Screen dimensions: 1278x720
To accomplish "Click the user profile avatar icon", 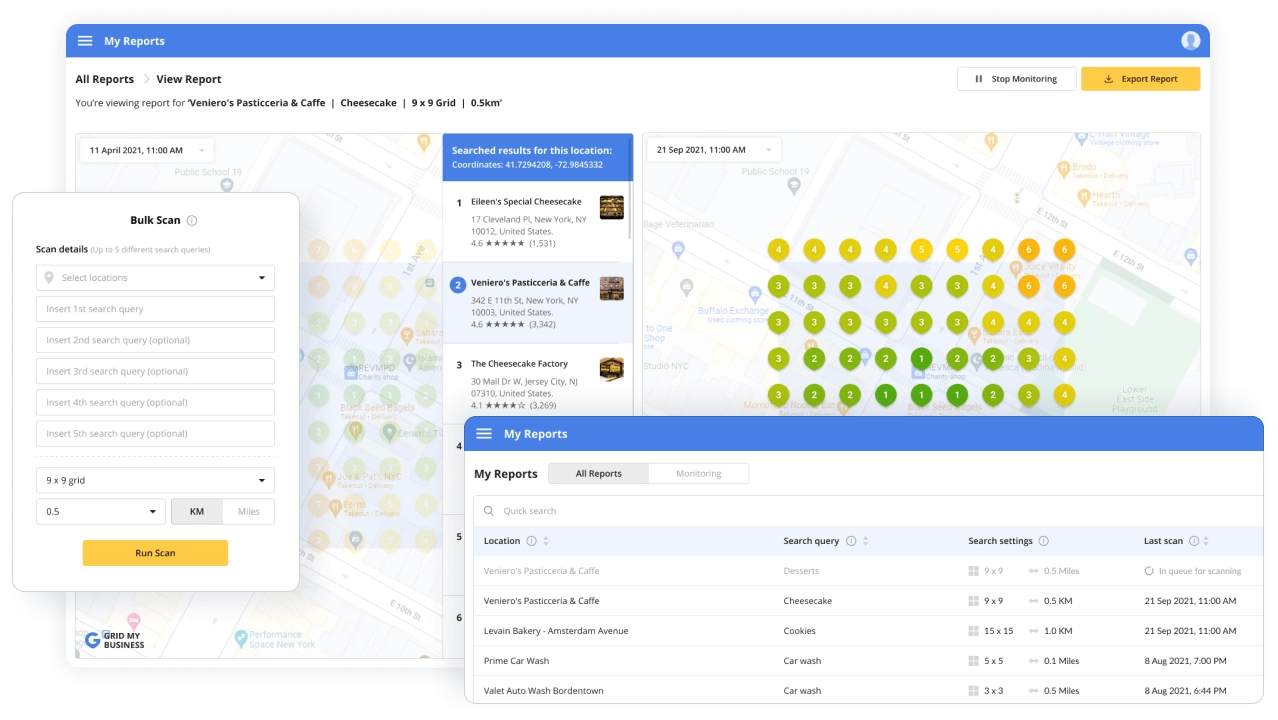I will tap(1190, 40).
